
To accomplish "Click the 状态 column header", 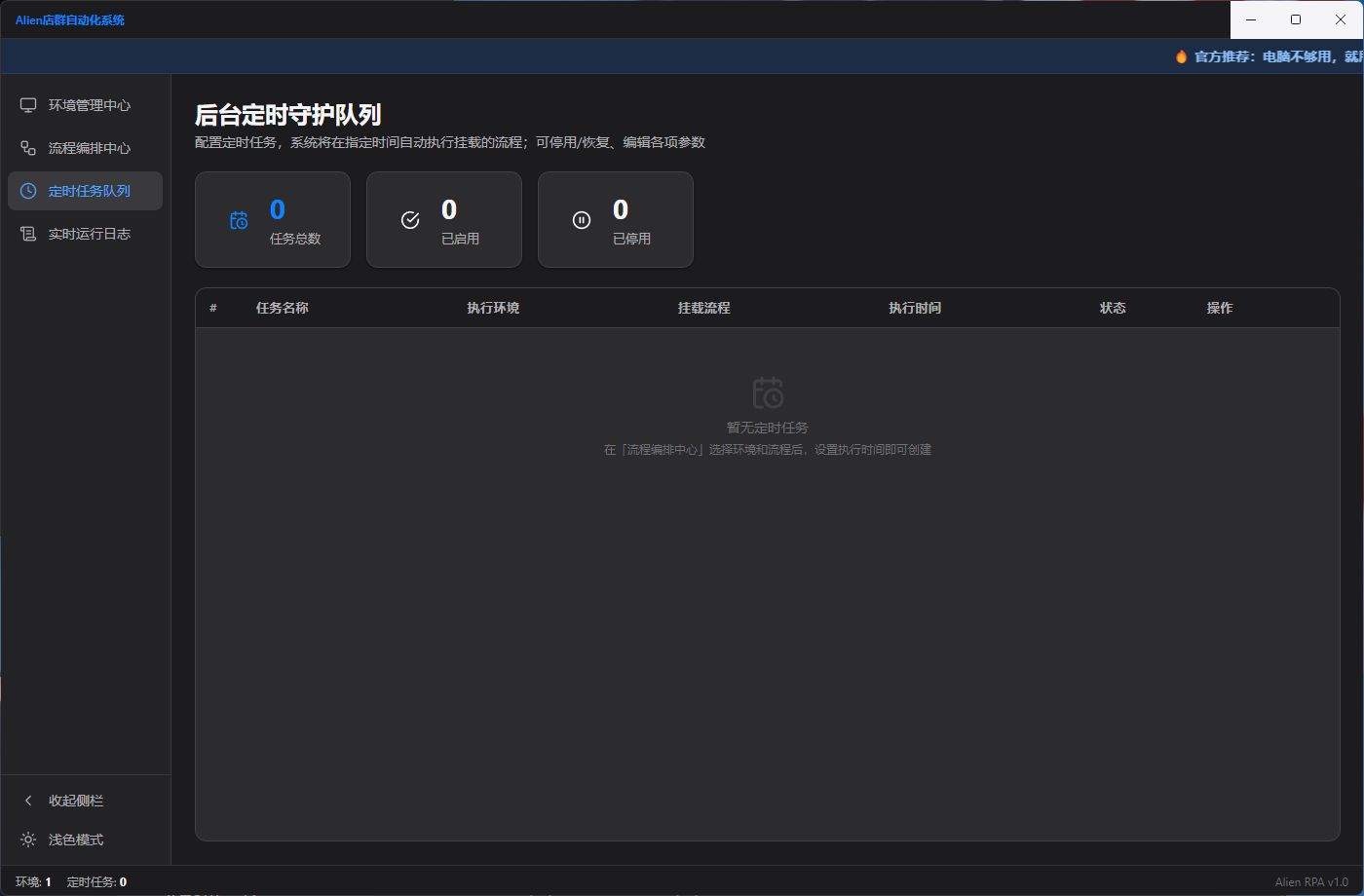I will point(1113,308).
